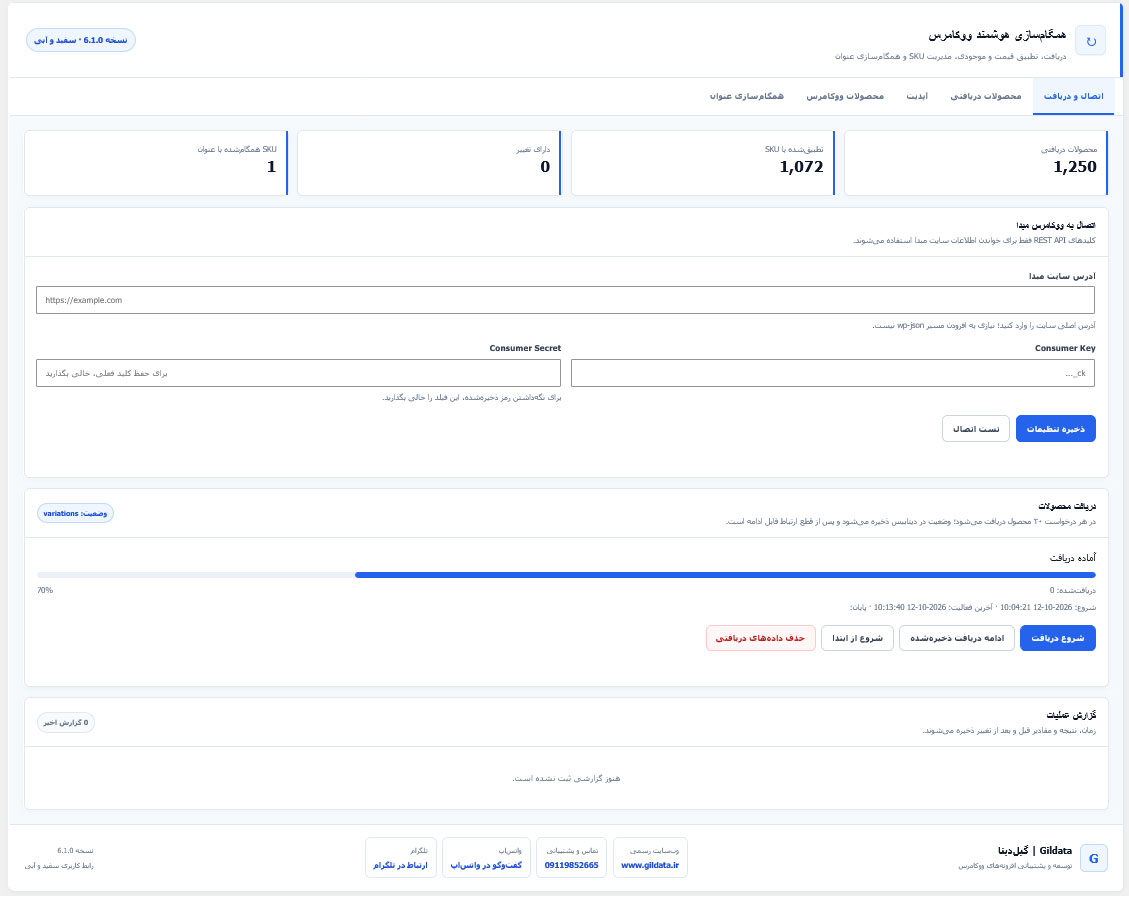
Task: Click the version 6.1.0 badge in the header
Action: pos(81,40)
